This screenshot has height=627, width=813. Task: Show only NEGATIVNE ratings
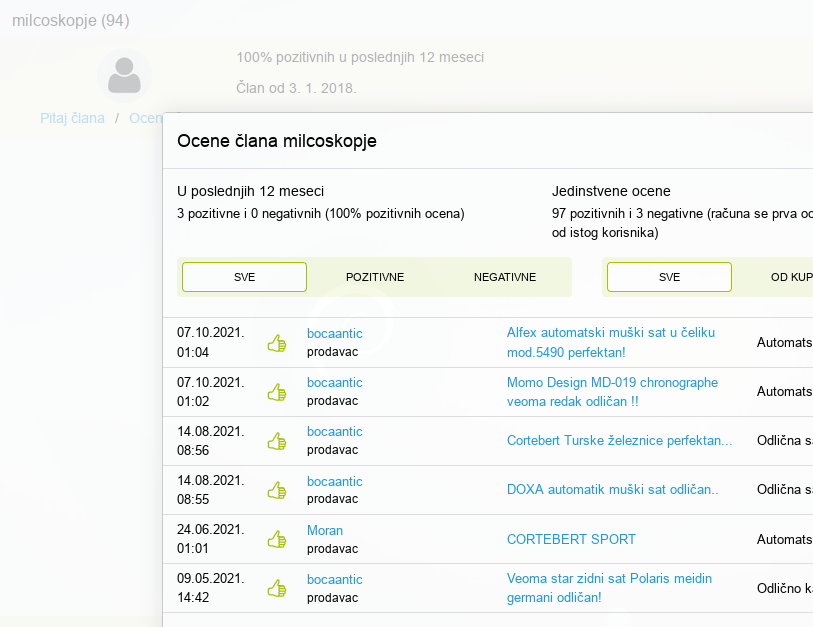[505, 277]
